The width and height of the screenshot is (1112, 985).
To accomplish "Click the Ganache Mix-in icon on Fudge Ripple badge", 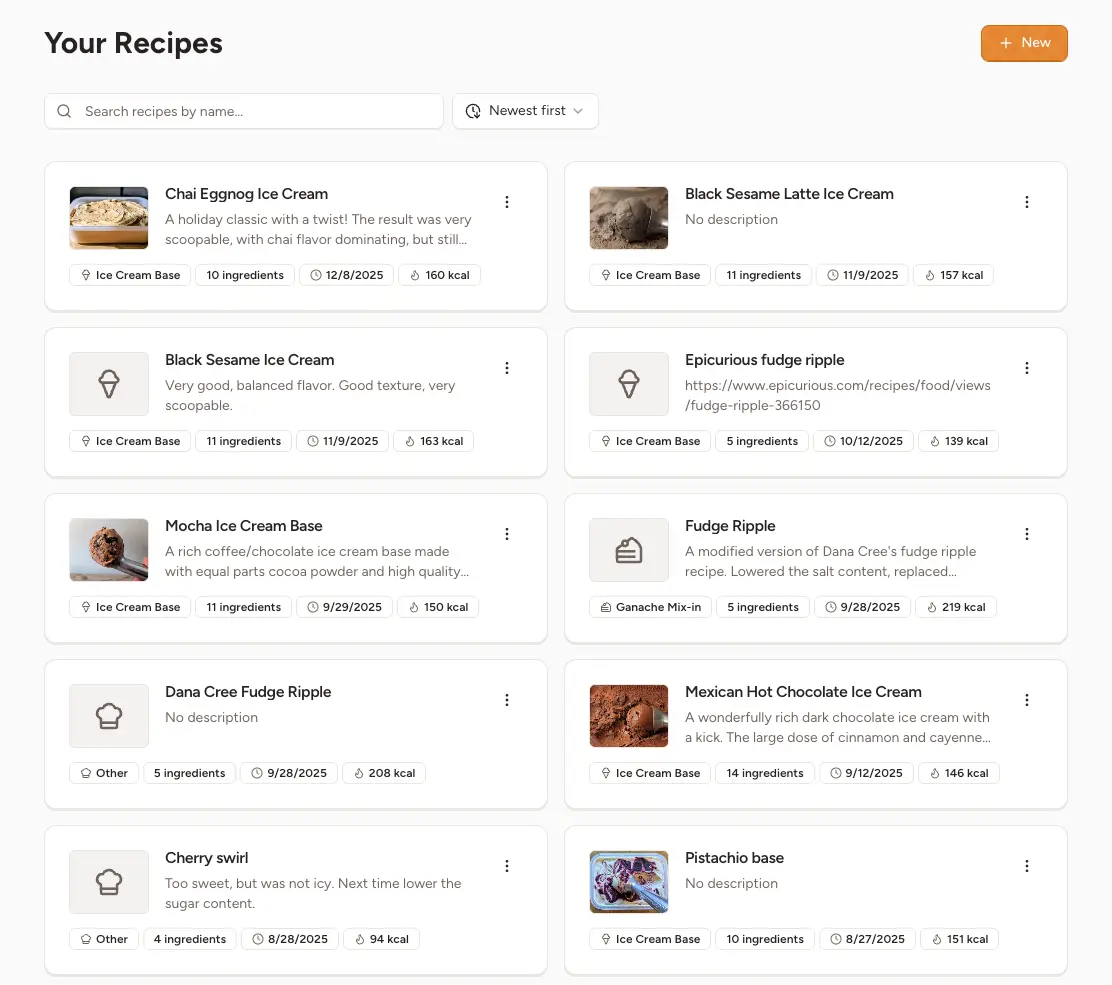I will (x=607, y=607).
